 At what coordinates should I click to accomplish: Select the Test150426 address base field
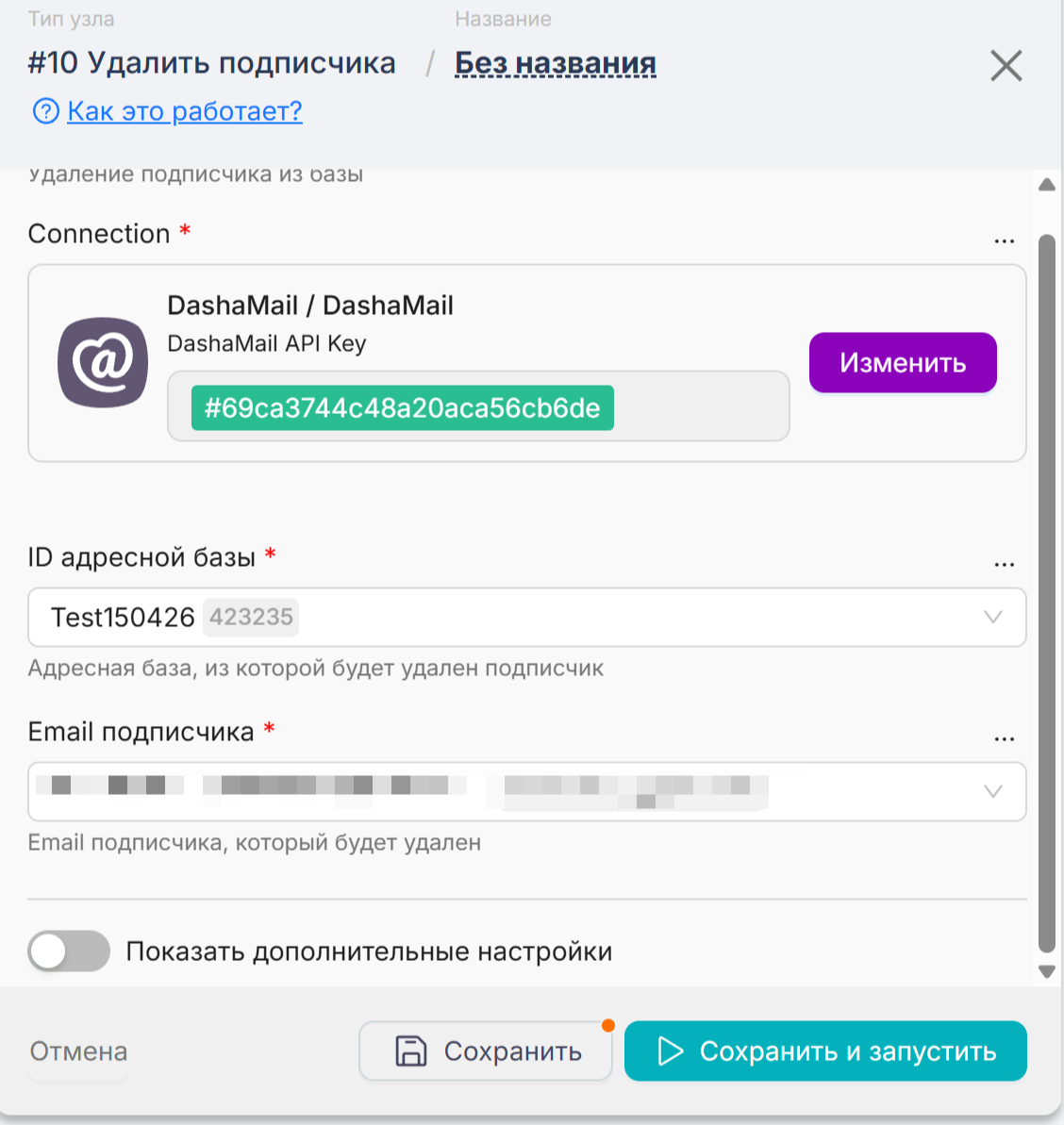click(x=472, y=618)
